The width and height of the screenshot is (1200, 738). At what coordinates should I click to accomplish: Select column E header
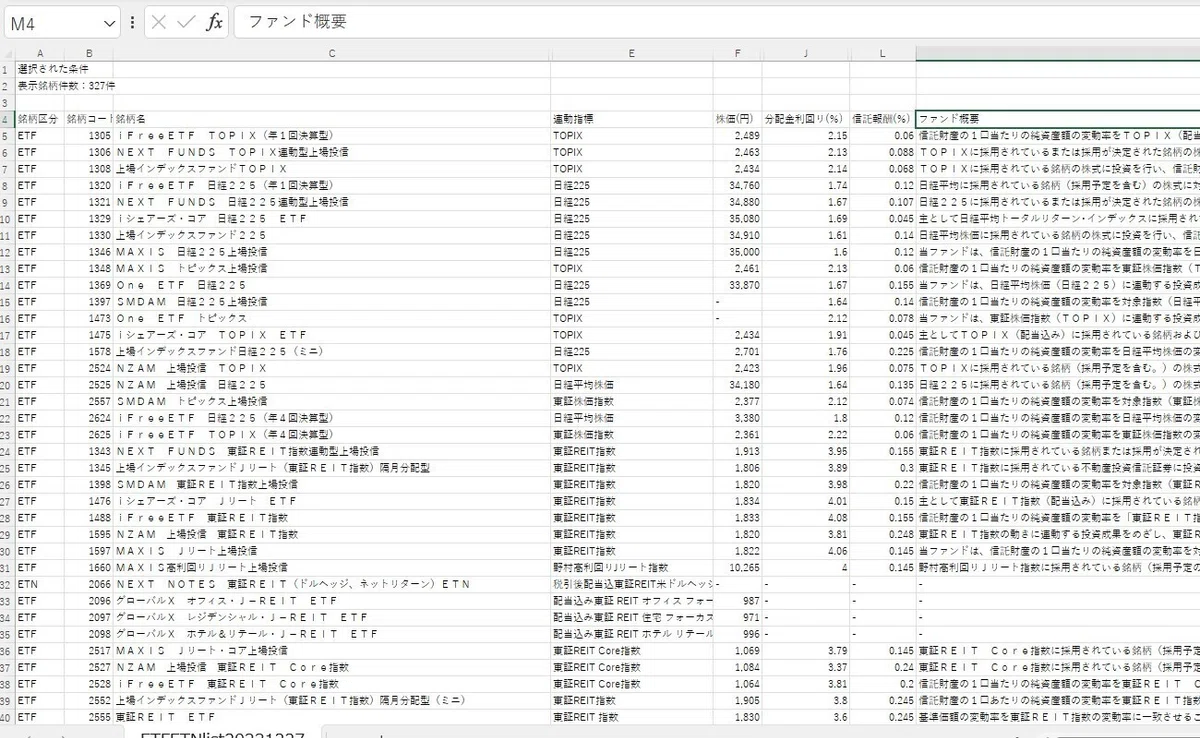click(x=633, y=52)
